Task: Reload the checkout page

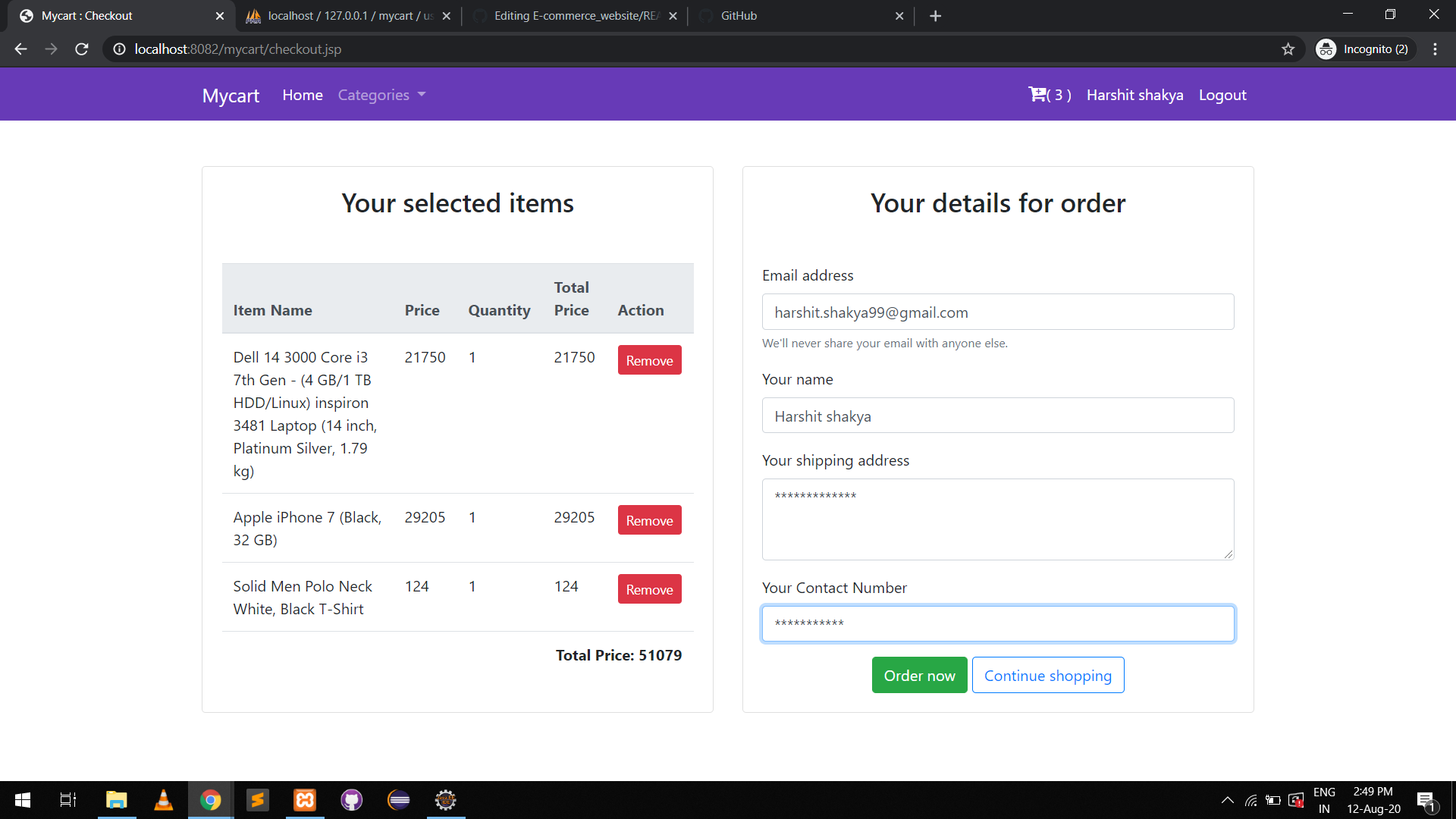Action: (x=82, y=49)
